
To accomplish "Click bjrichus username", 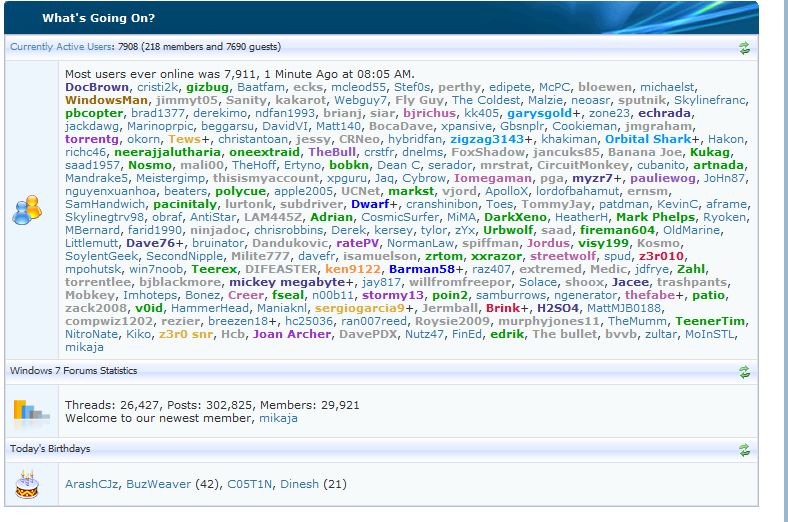I will click(x=429, y=113).
